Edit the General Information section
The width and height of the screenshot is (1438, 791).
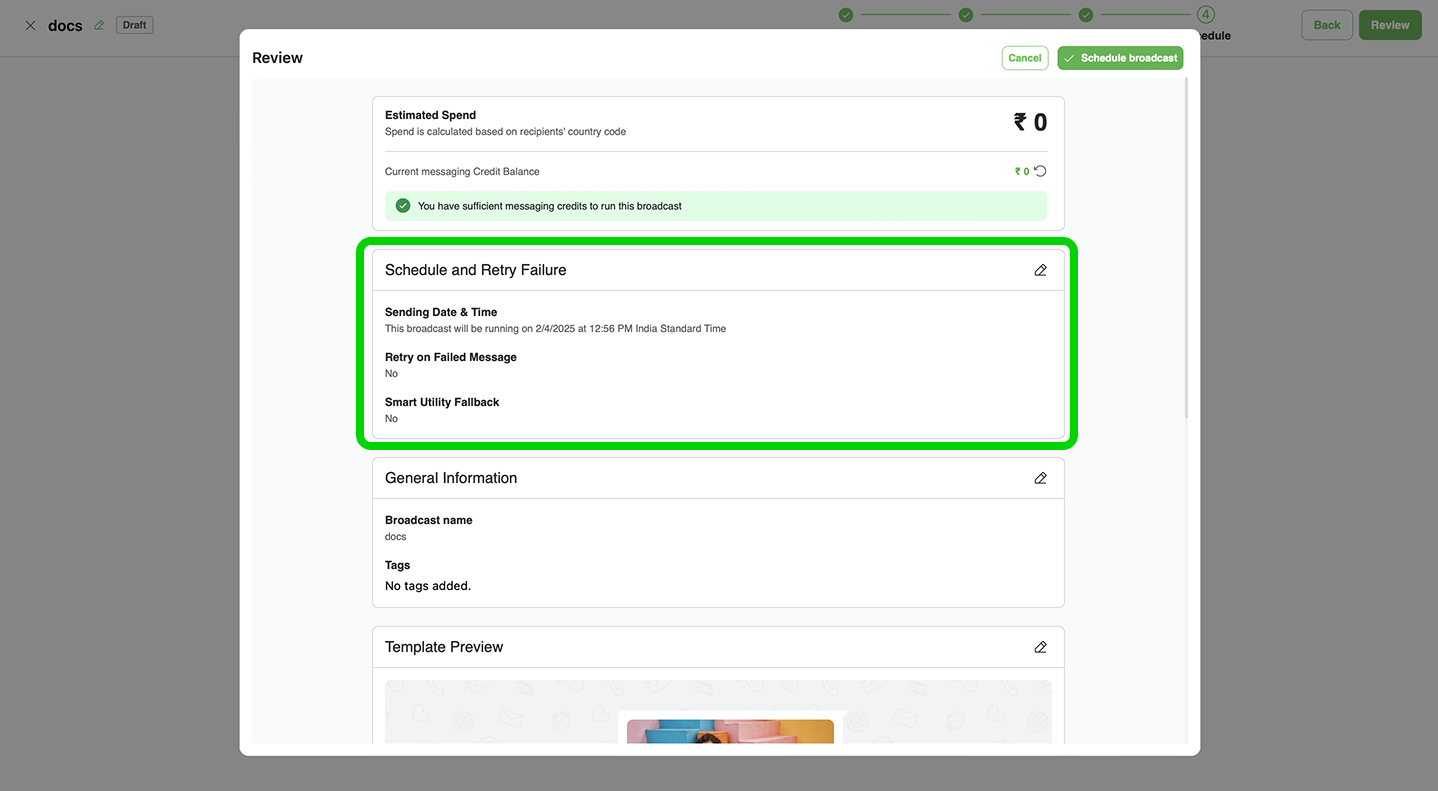(x=1040, y=478)
